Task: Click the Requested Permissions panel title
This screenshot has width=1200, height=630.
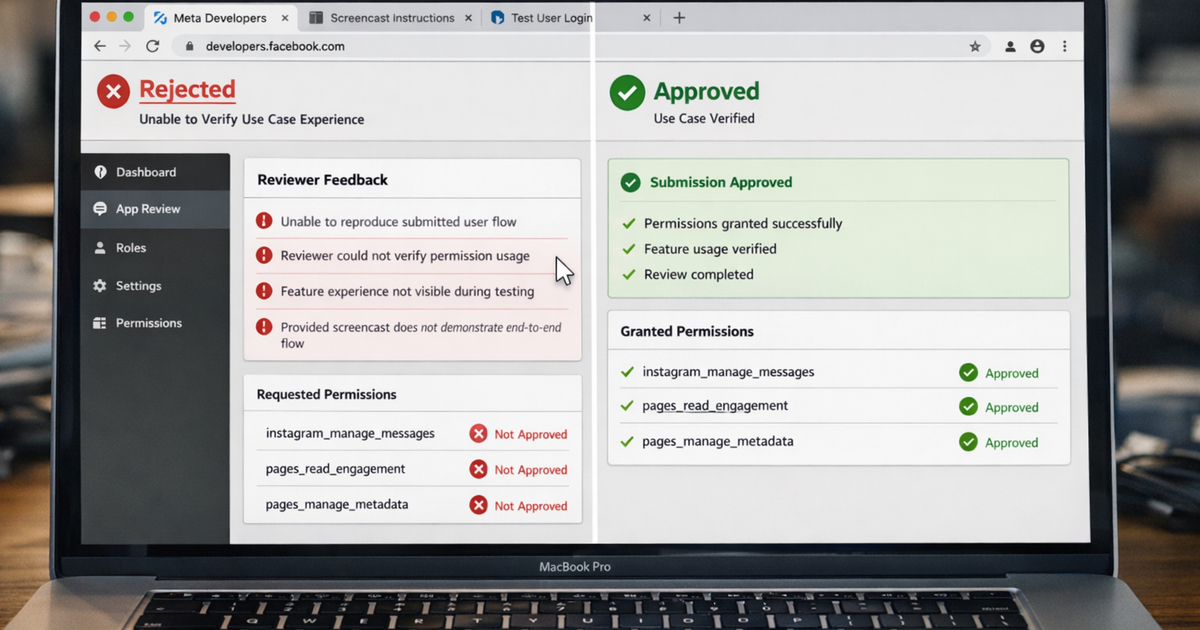Action: 326,395
